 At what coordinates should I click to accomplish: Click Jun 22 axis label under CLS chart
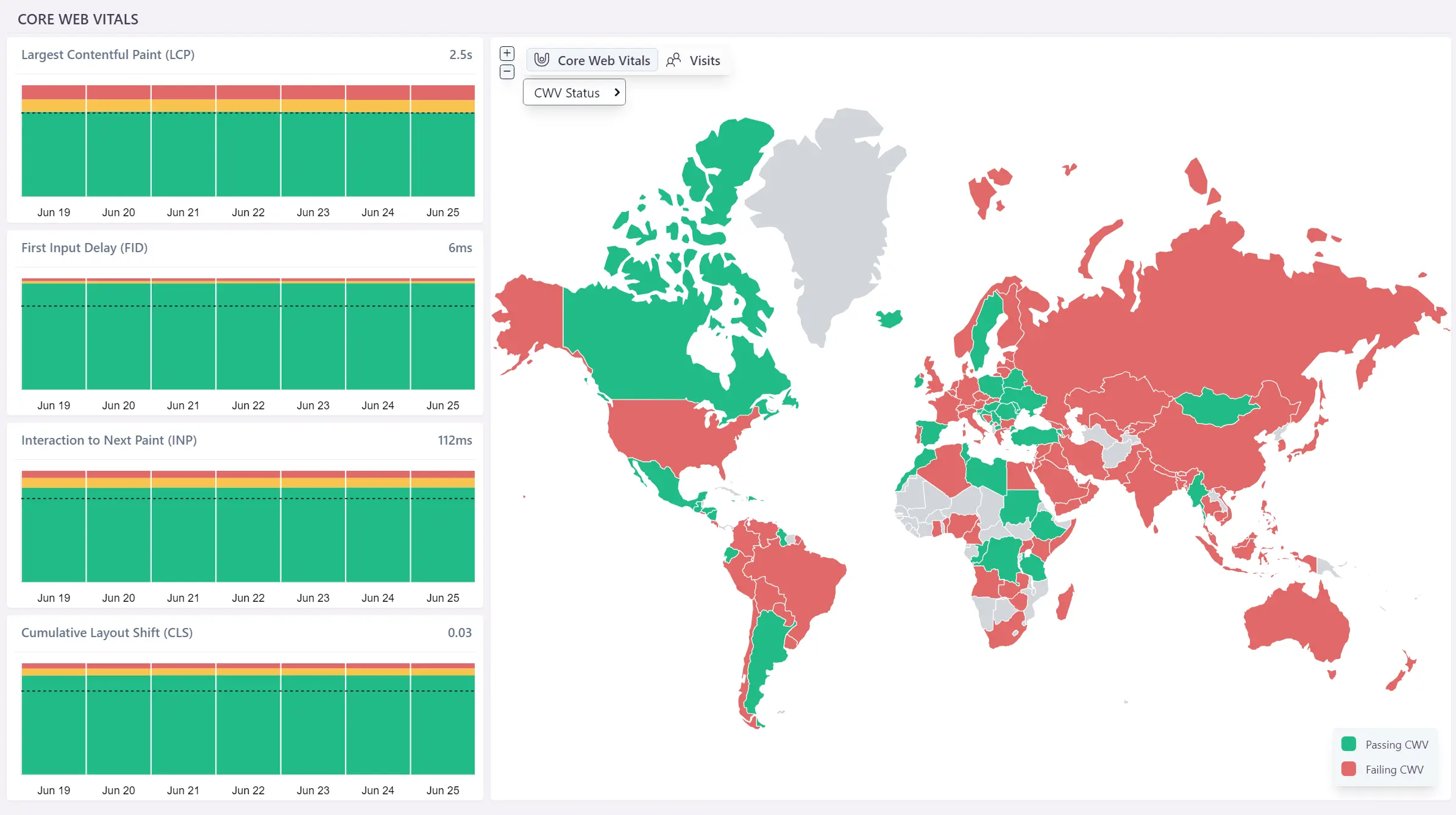(x=248, y=790)
